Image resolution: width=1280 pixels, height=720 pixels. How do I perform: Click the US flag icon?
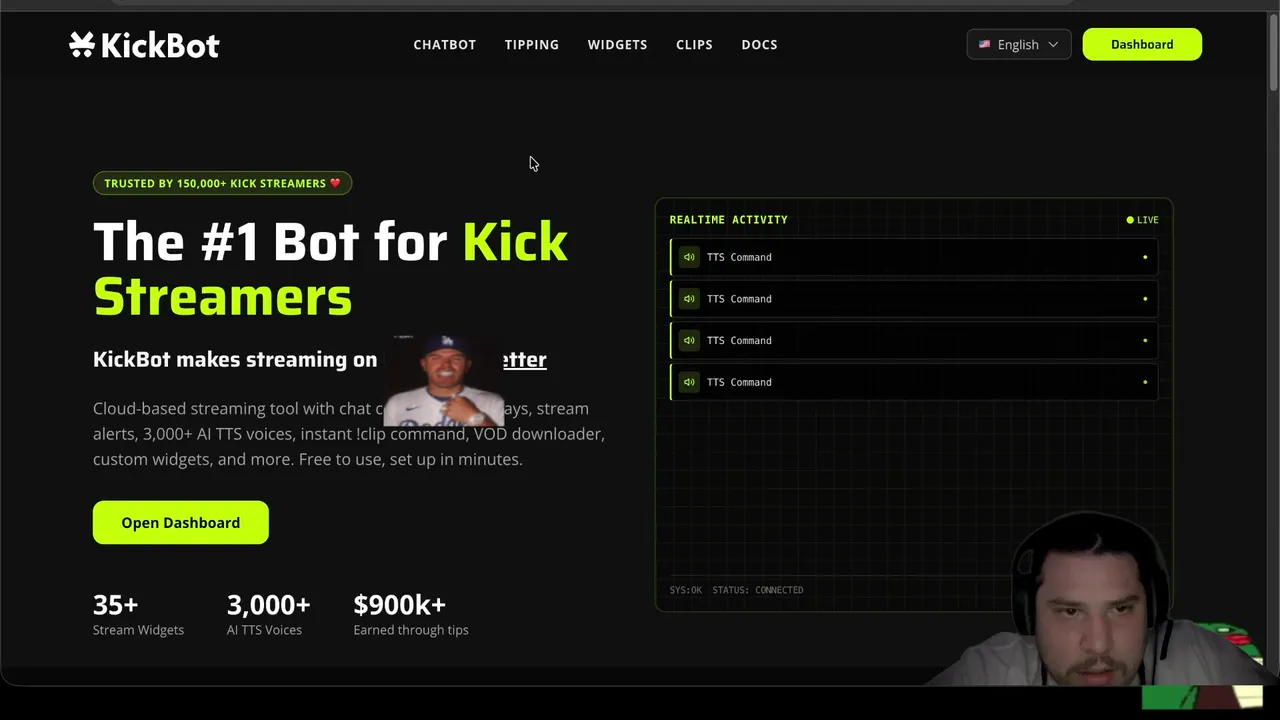pos(984,44)
